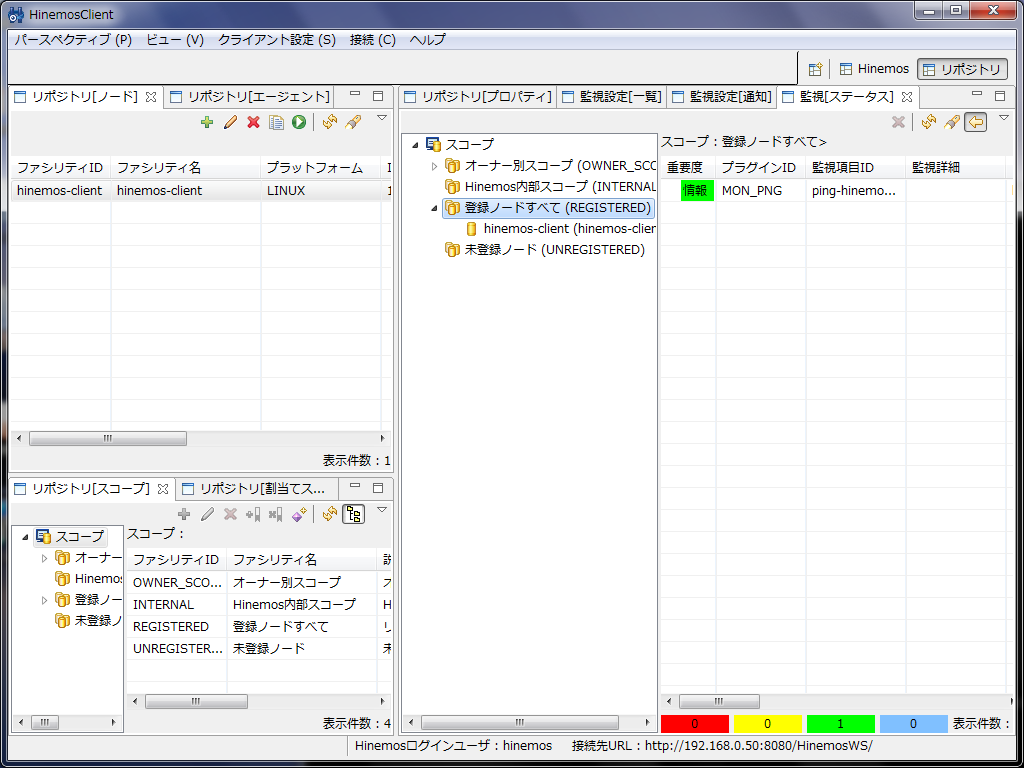Switch to the リポジトリ[エージェント] tab
This screenshot has width=1024, height=768.
[x=249, y=97]
